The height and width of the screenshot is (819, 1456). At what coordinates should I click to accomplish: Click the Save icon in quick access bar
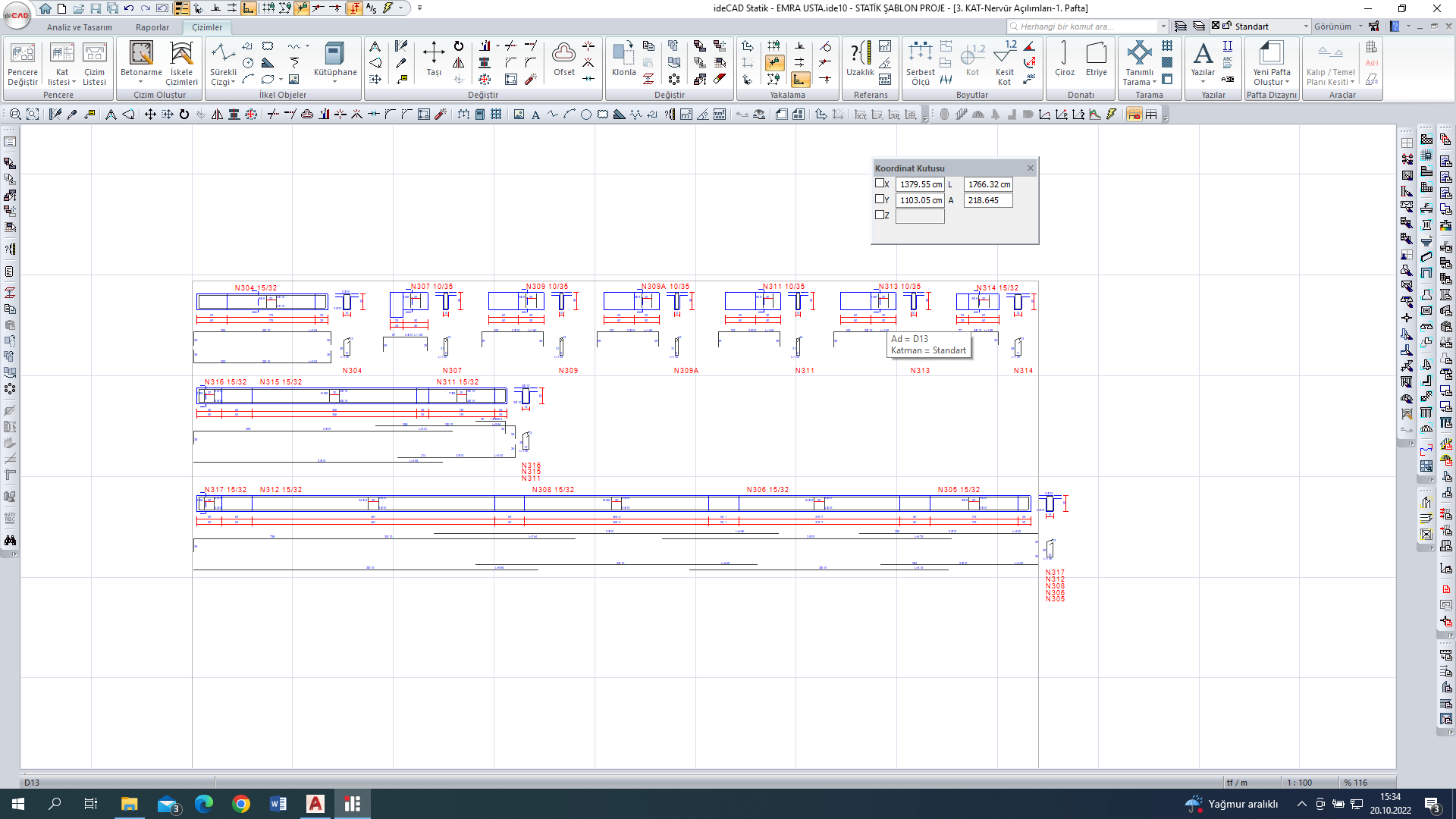pyautogui.click(x=96, y=8)
